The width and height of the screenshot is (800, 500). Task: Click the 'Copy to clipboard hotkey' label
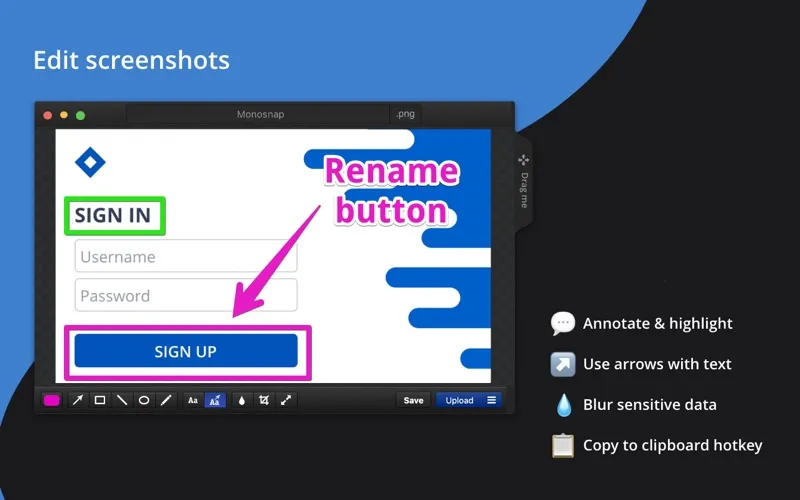point(672,445)
